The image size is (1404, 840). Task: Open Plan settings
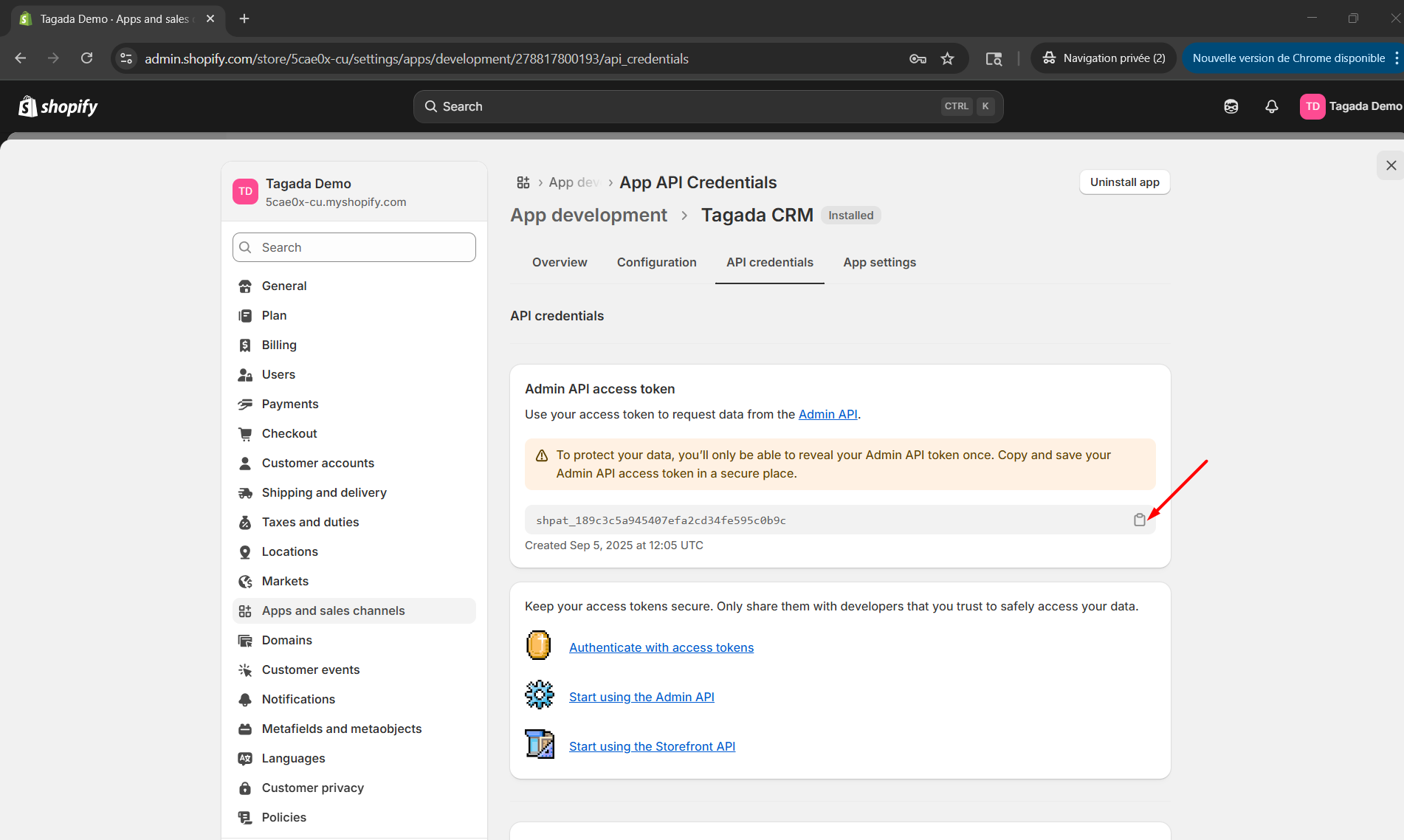pyautogui.click(x=354, y=315)
